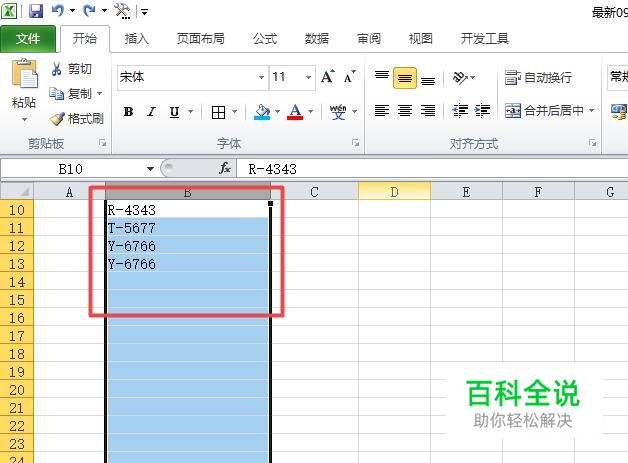628x463 pixels.
Task: Open the 对齐方式 dialog launcher
Action: [x=592, y=143]
